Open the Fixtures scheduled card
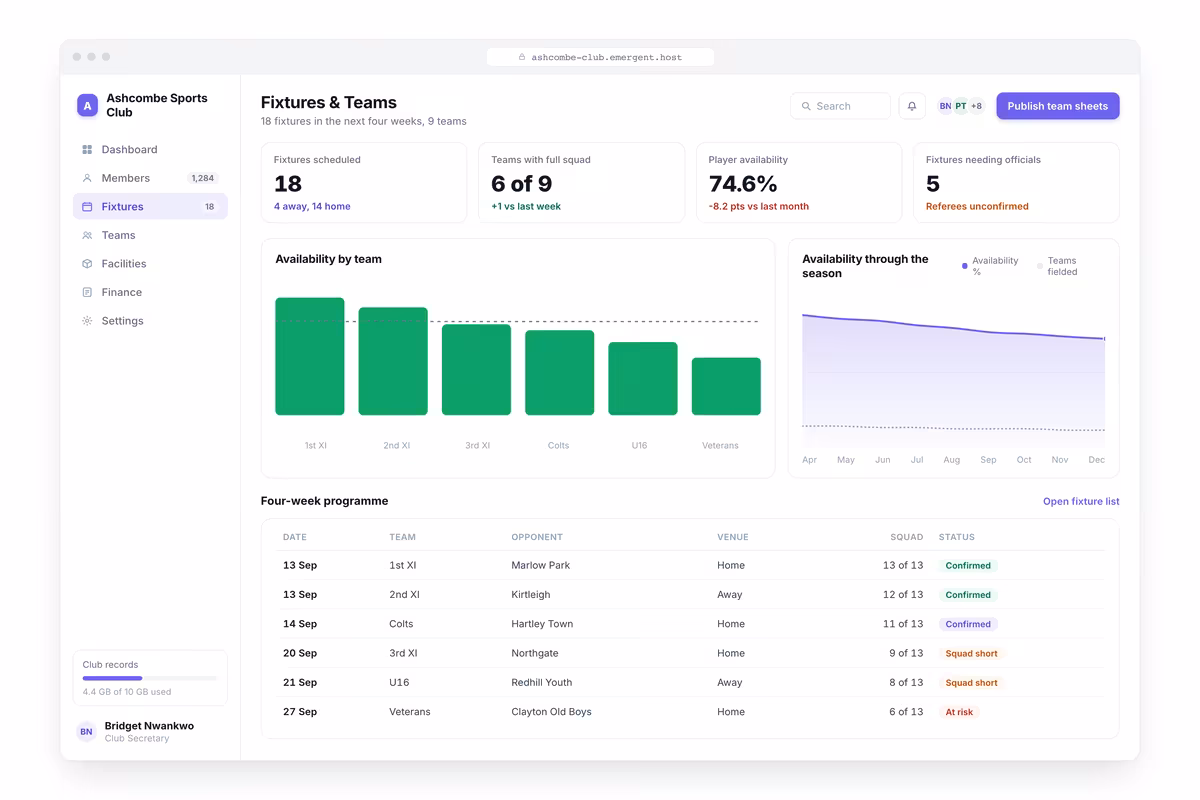The height and width of the screenshot is (800, 1200). [364, 182]
